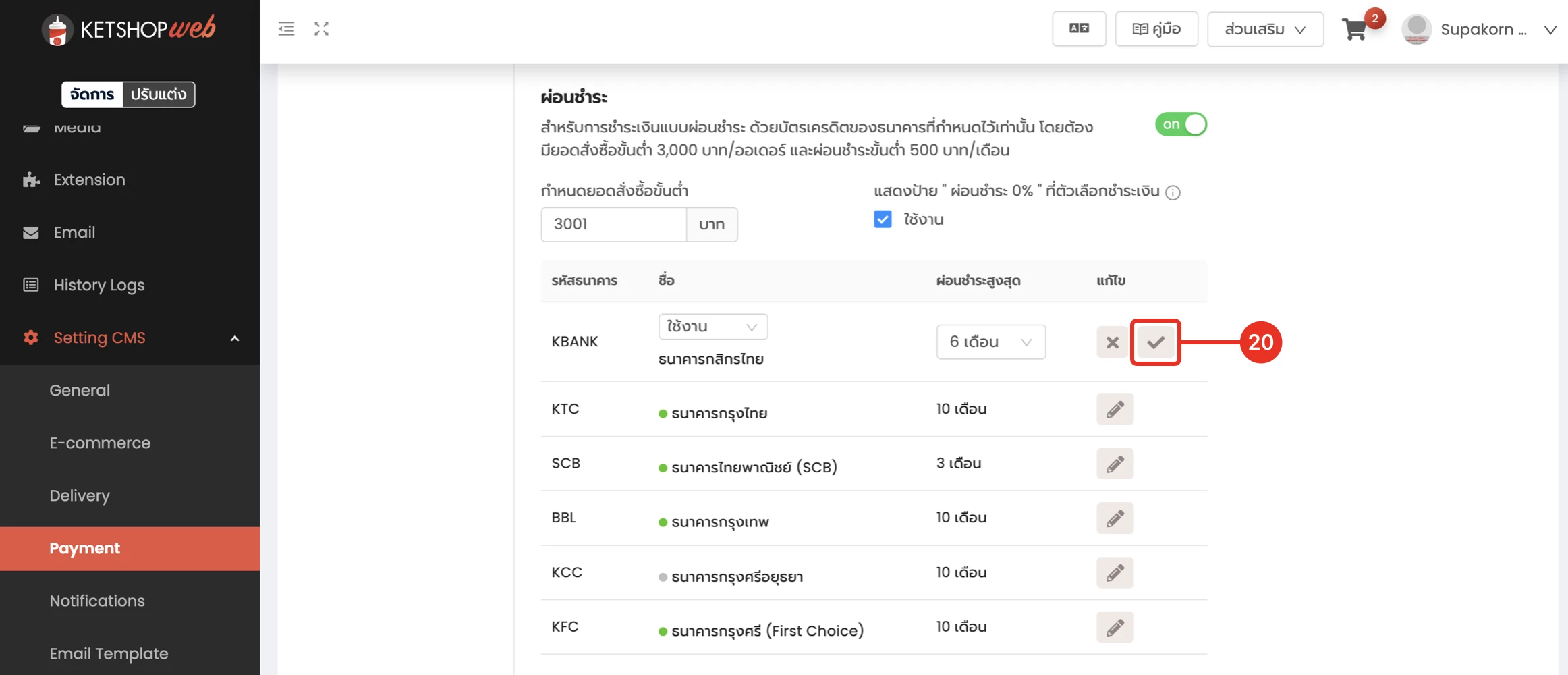Click the KETSHOPweb logo

point(128,29)
